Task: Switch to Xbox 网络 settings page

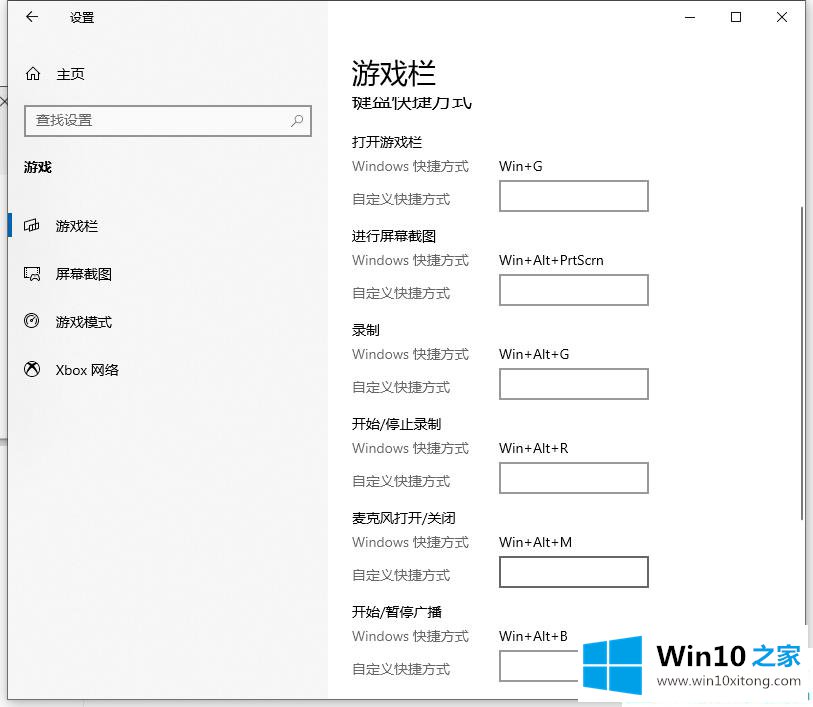Action: (87, 370)
